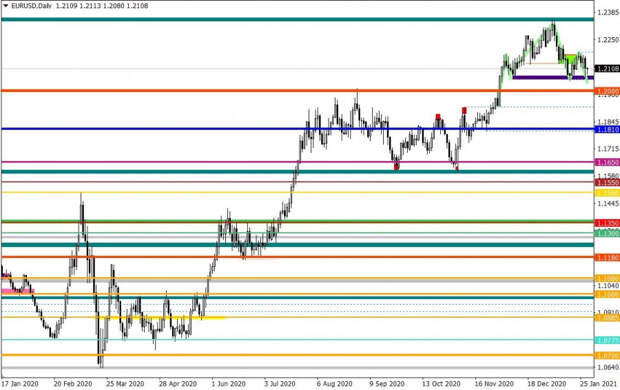The image size is (620, 390).
Task: Click the 6 Aug 2020 date label
Action: pos(334,384)
